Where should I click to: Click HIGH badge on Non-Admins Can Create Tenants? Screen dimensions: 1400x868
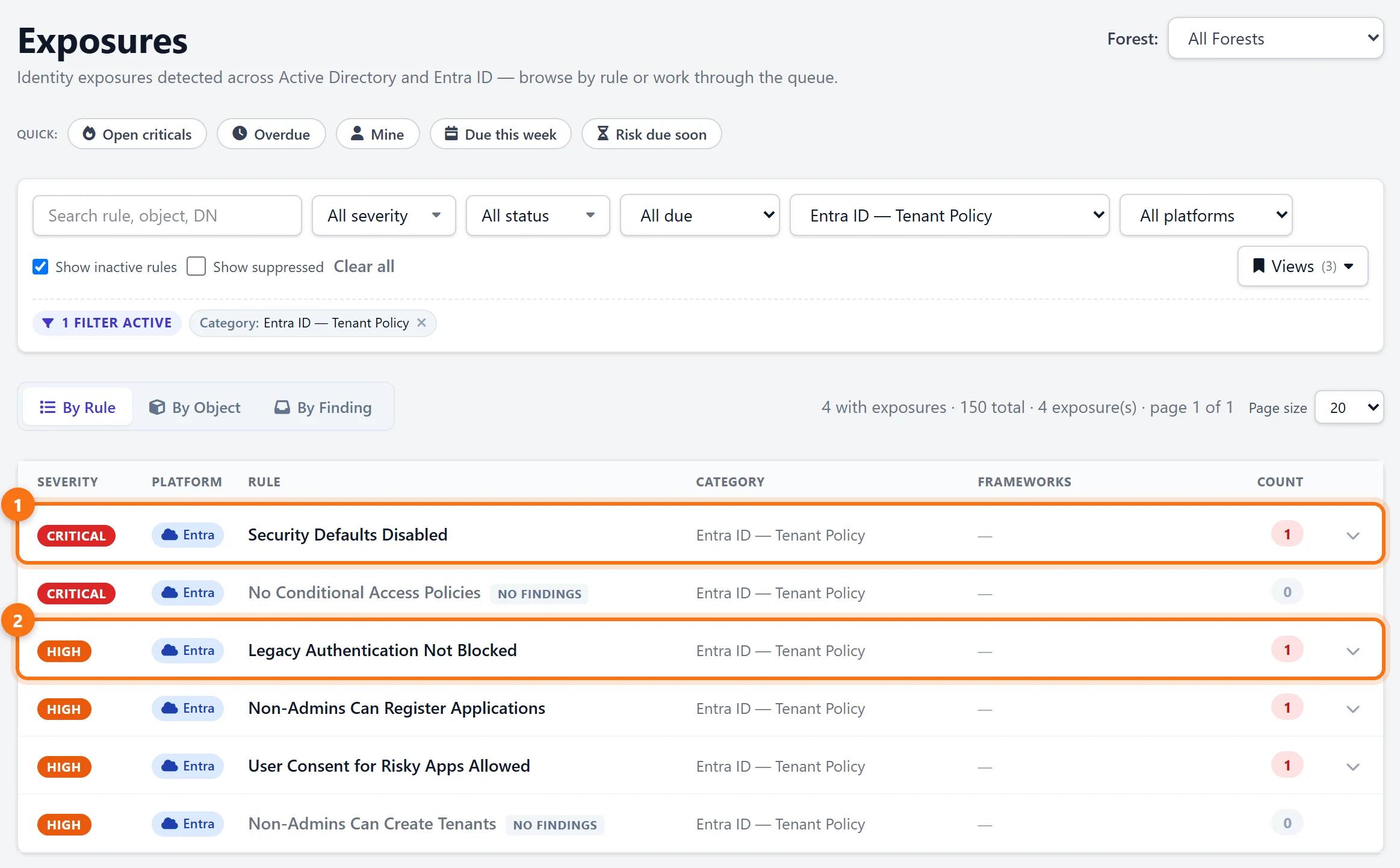[64, 825]
